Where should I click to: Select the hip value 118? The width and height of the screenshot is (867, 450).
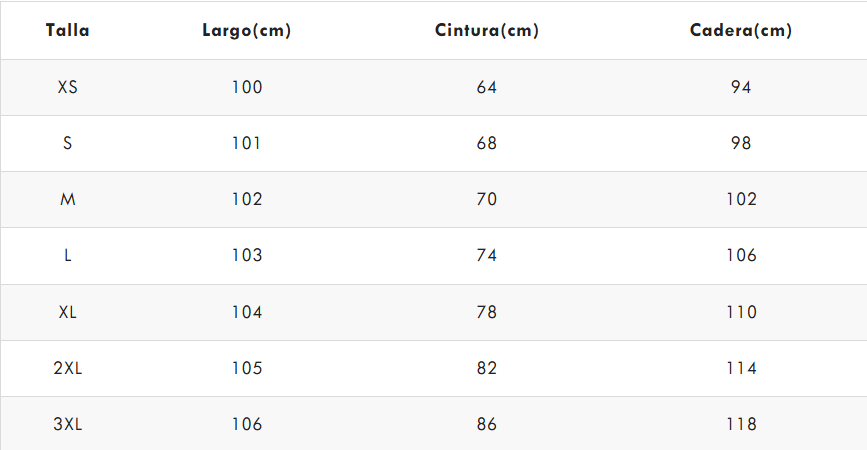(x=741, y=424)
